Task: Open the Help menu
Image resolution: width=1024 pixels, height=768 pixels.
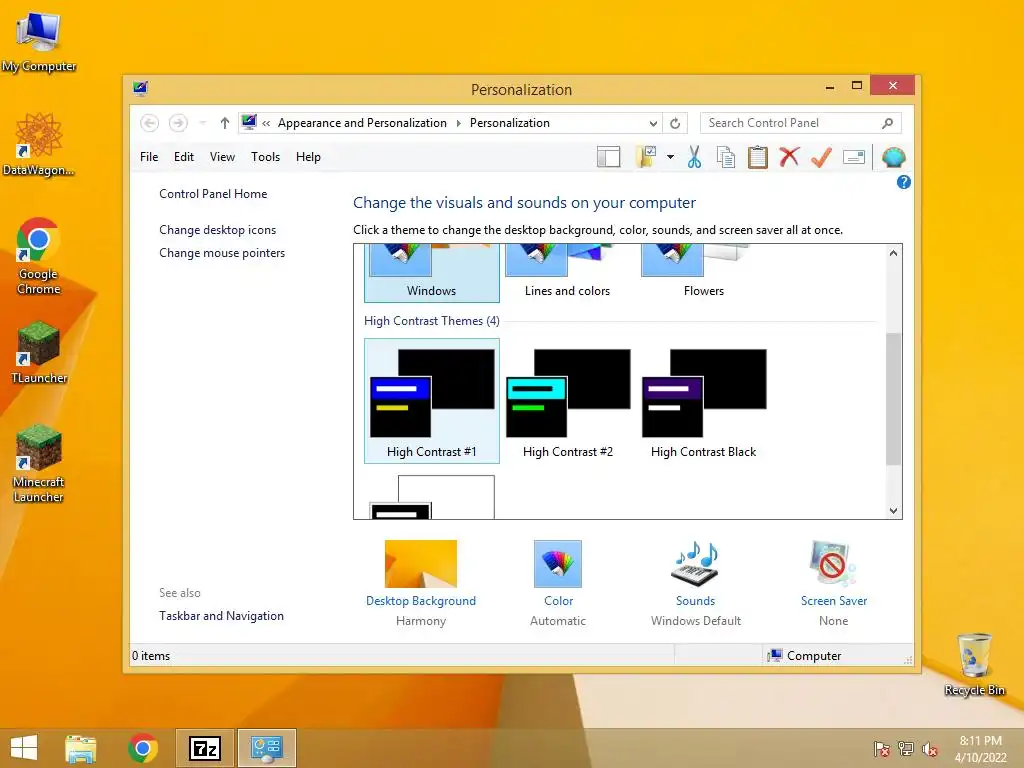Action: (x=308, y=157)
